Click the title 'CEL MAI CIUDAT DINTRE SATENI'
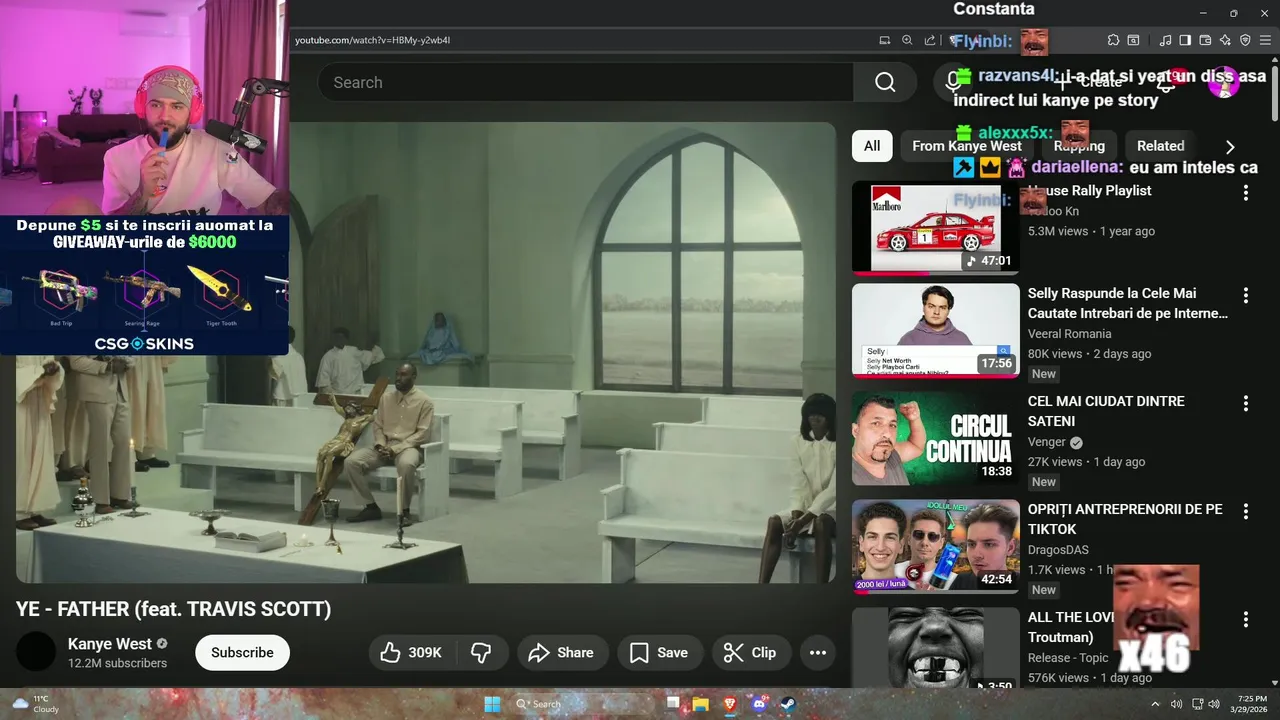 [x=1106, y=411]
